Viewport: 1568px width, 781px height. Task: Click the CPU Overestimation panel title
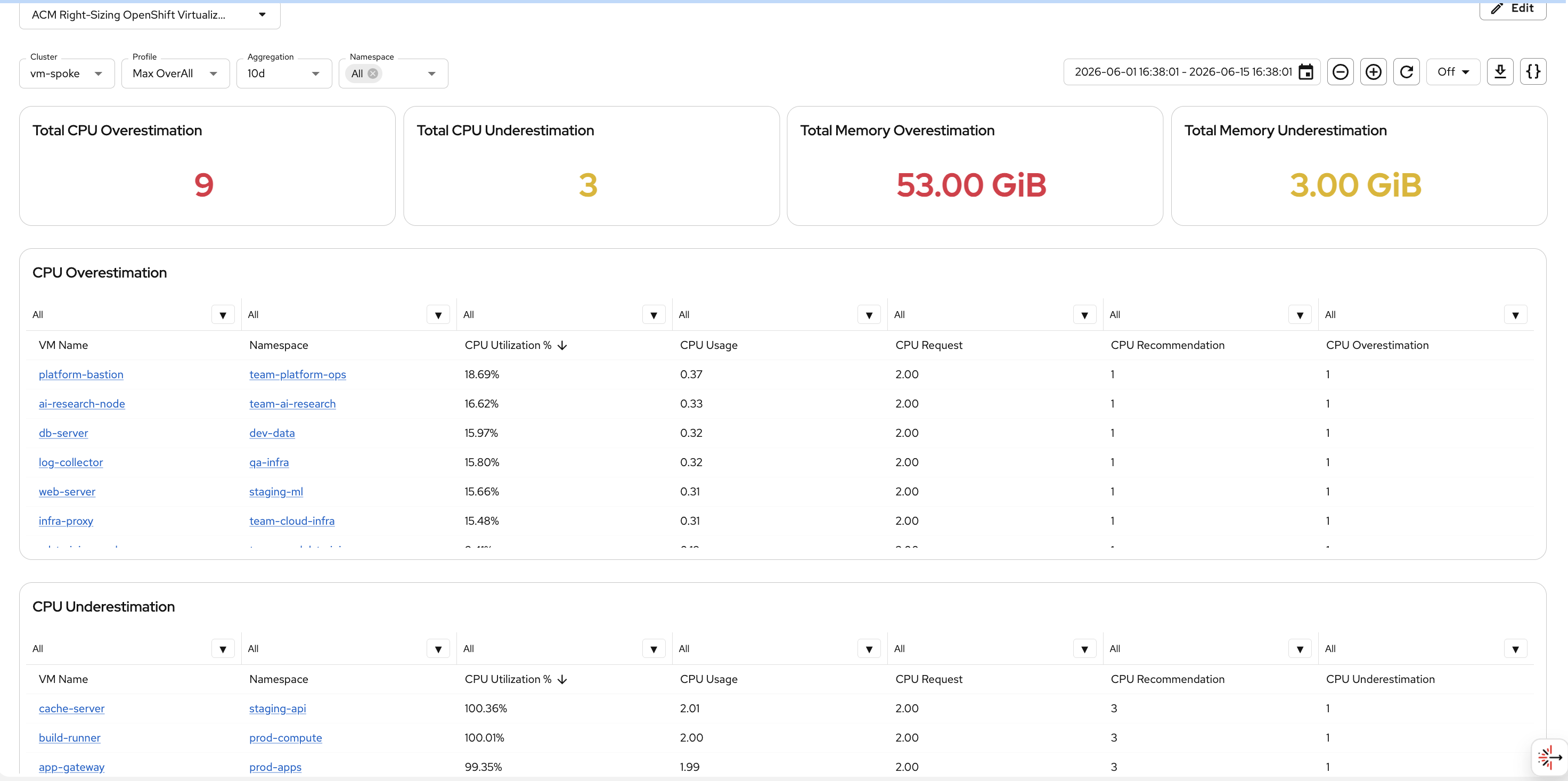99,273
